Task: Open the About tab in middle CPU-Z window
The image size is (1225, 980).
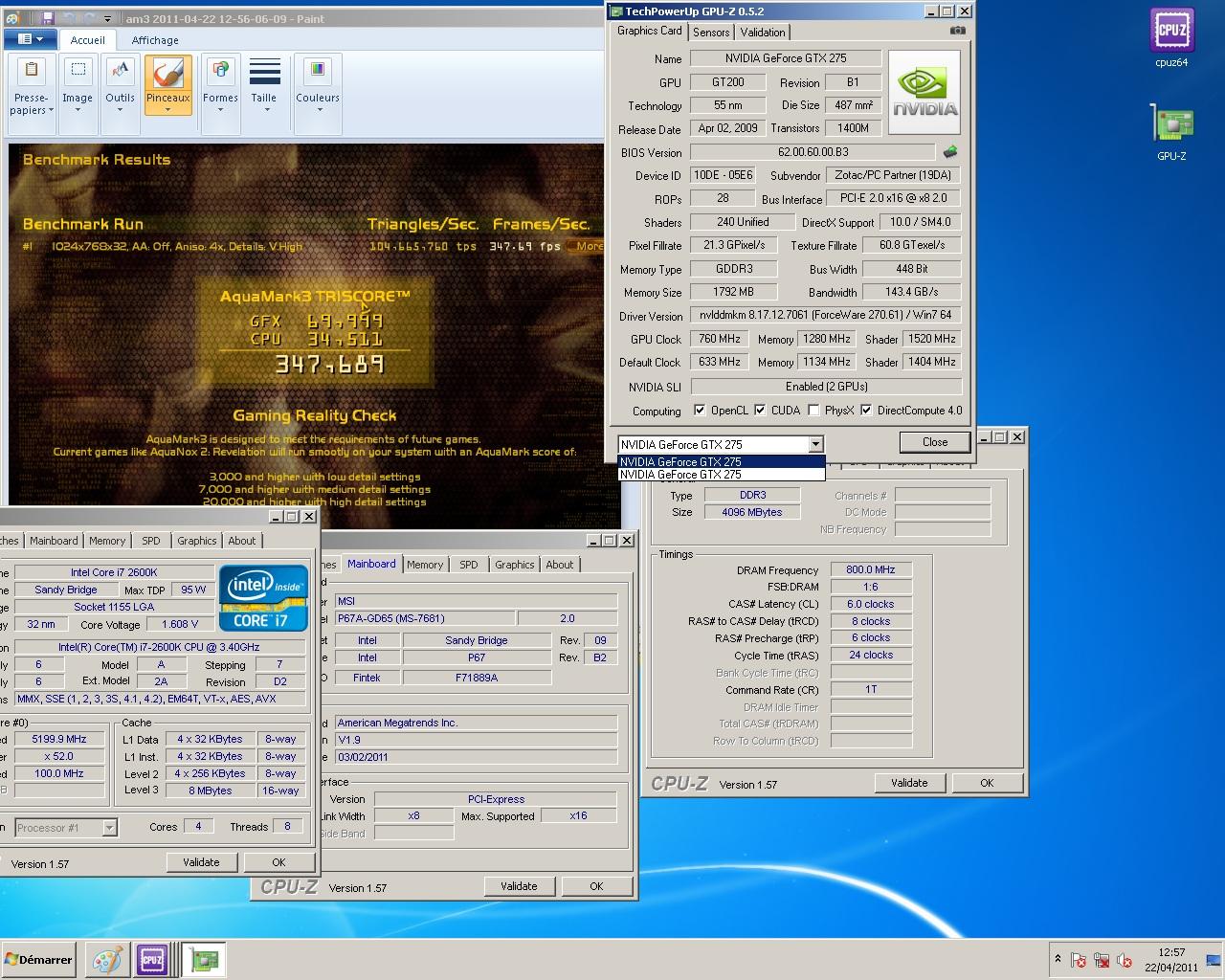Action: coord(560,565)
